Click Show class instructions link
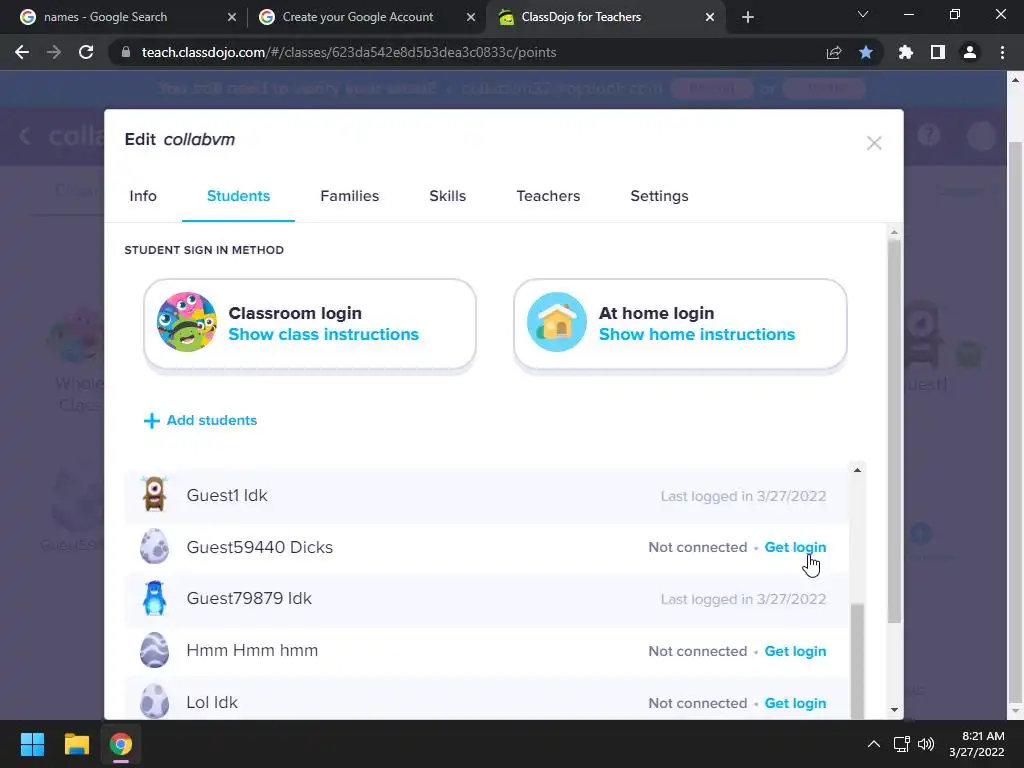Image resolution: width=1024 pixels, height=768 pixels. pyautogui.click(x=323, y=334)
